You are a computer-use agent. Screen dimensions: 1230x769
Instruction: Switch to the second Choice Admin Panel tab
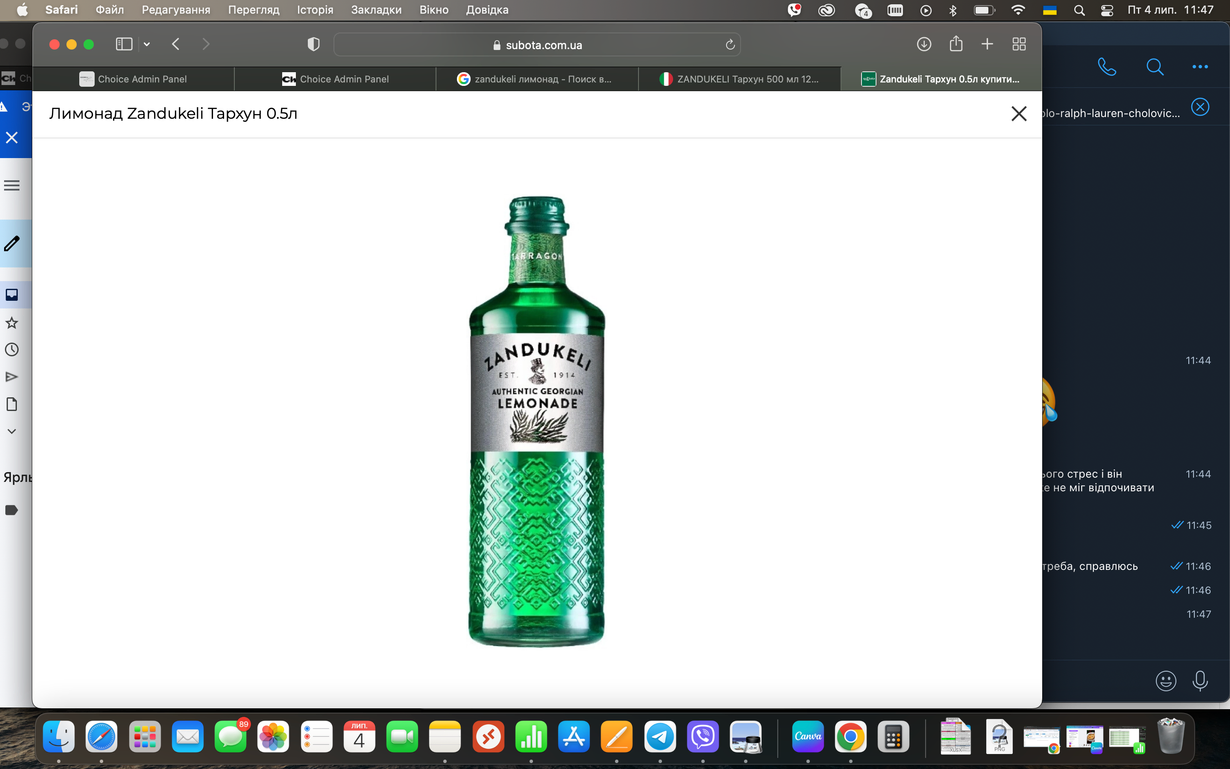pyautogui.click(x=335, y=79)
